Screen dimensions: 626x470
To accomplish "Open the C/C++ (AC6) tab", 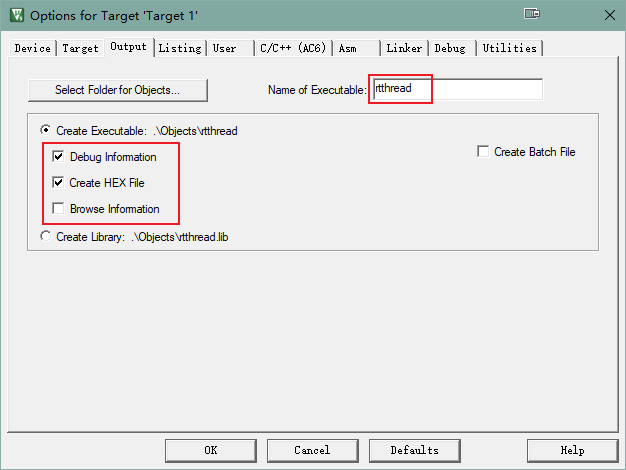I will coord(293,48).
